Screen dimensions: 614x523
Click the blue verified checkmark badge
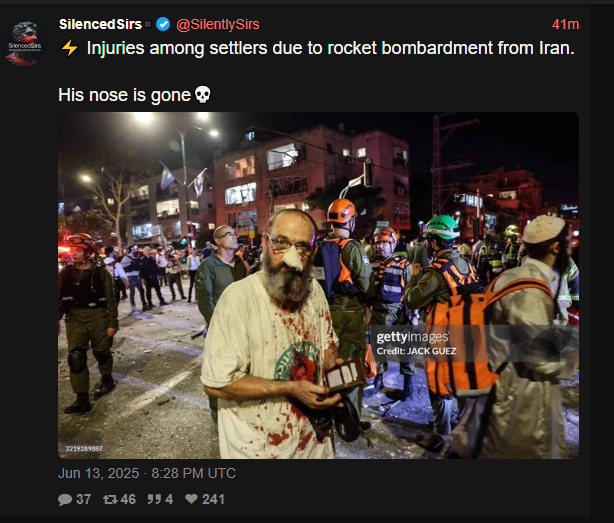163,24
